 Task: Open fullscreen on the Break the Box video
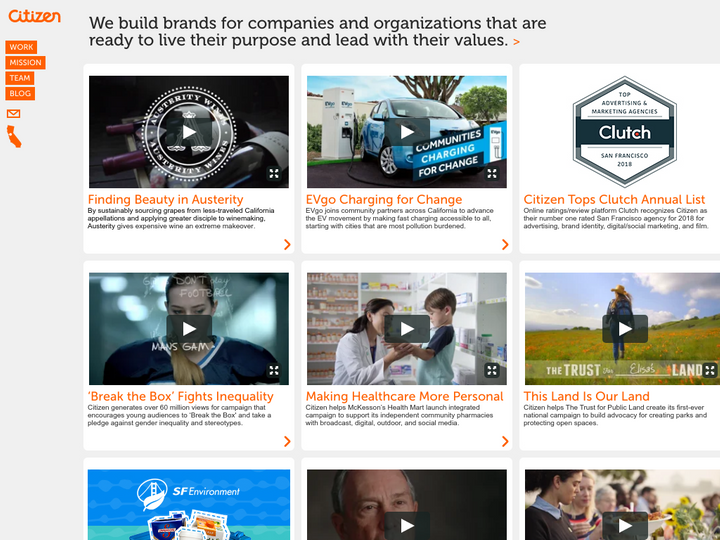tap(274, 370)
